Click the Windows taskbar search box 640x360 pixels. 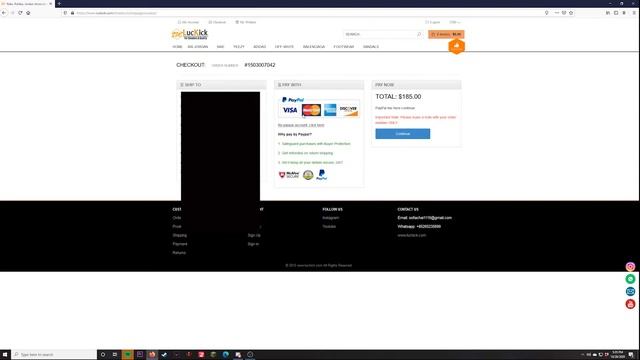[x=54, y=355]
